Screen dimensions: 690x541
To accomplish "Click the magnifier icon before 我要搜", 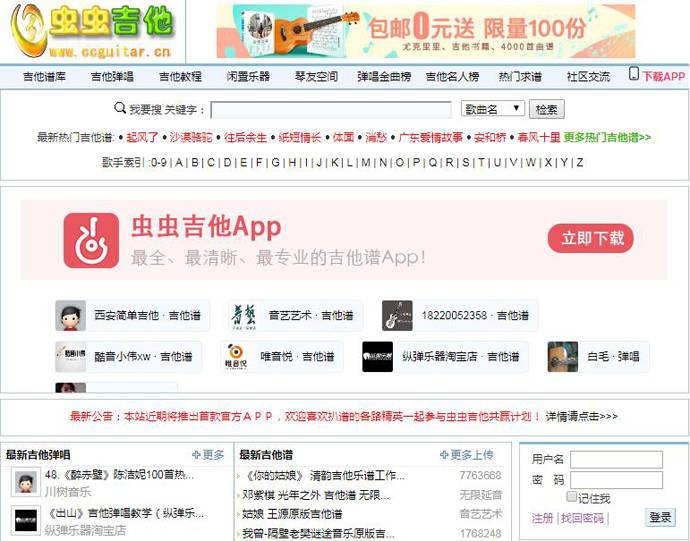I will pos(120,107).
